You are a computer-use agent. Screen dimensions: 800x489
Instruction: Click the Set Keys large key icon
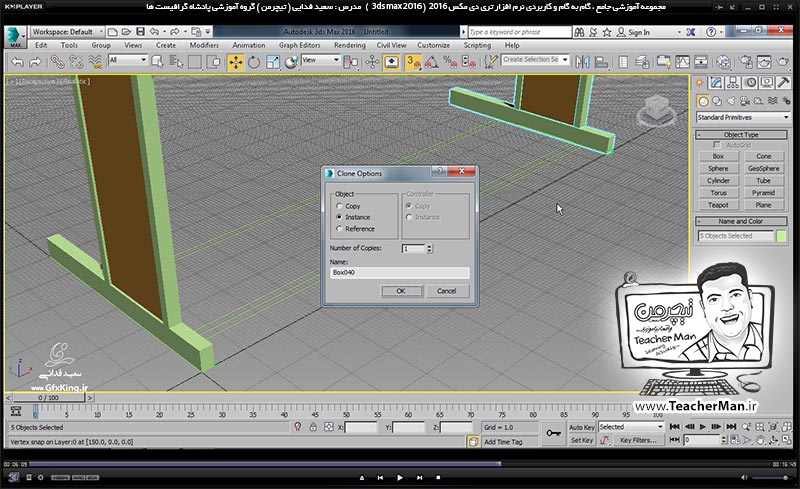[x=553, y=433]
